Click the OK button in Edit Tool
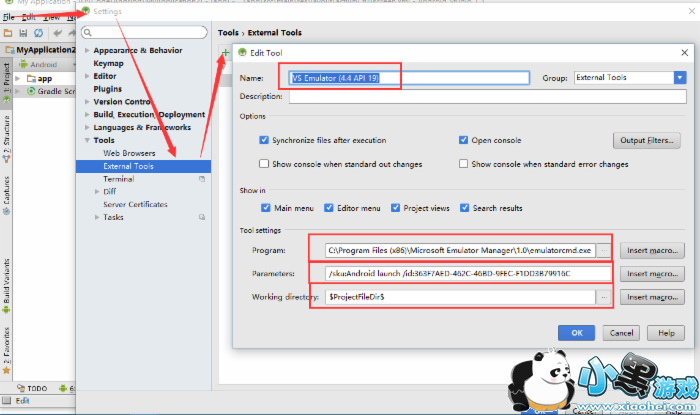Viewport: 700px width, 415px height. point(576,333)
